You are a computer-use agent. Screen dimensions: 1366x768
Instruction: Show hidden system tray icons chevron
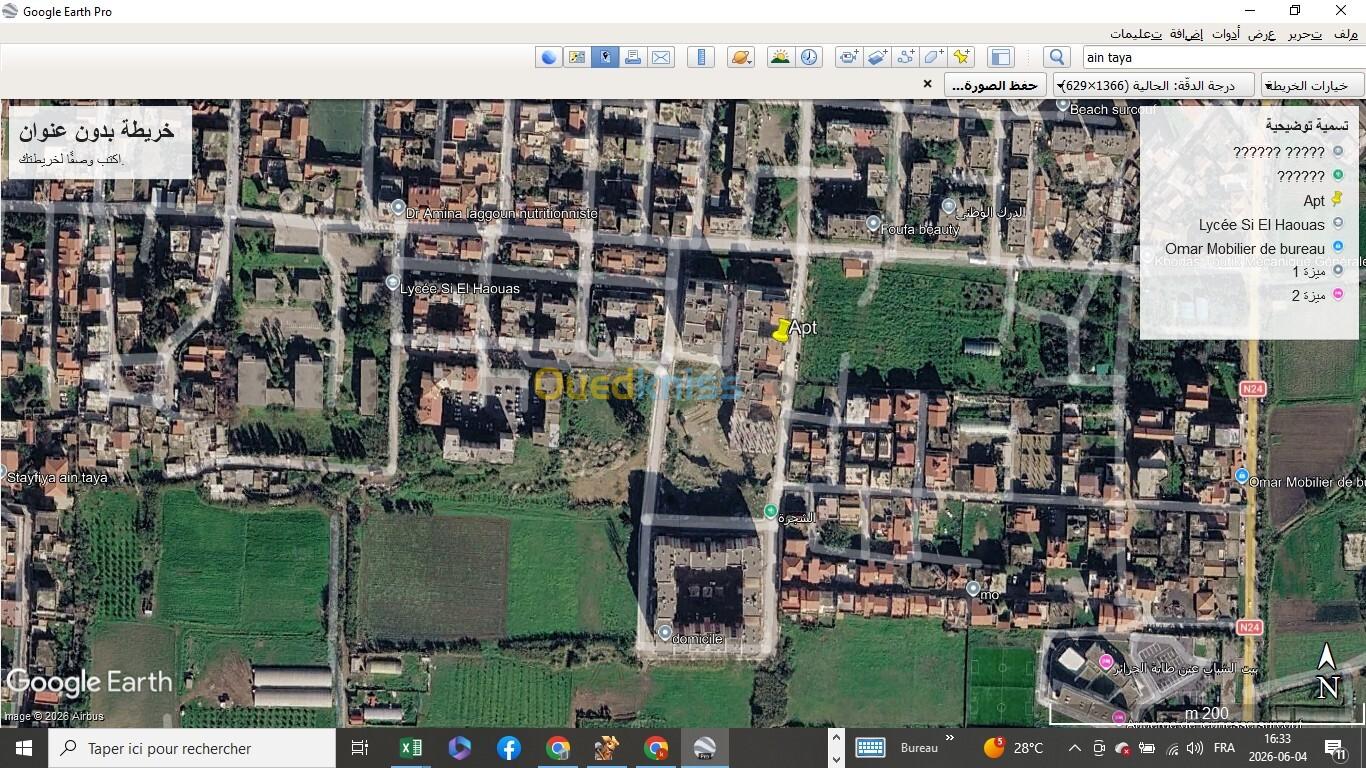point(1074,748)
